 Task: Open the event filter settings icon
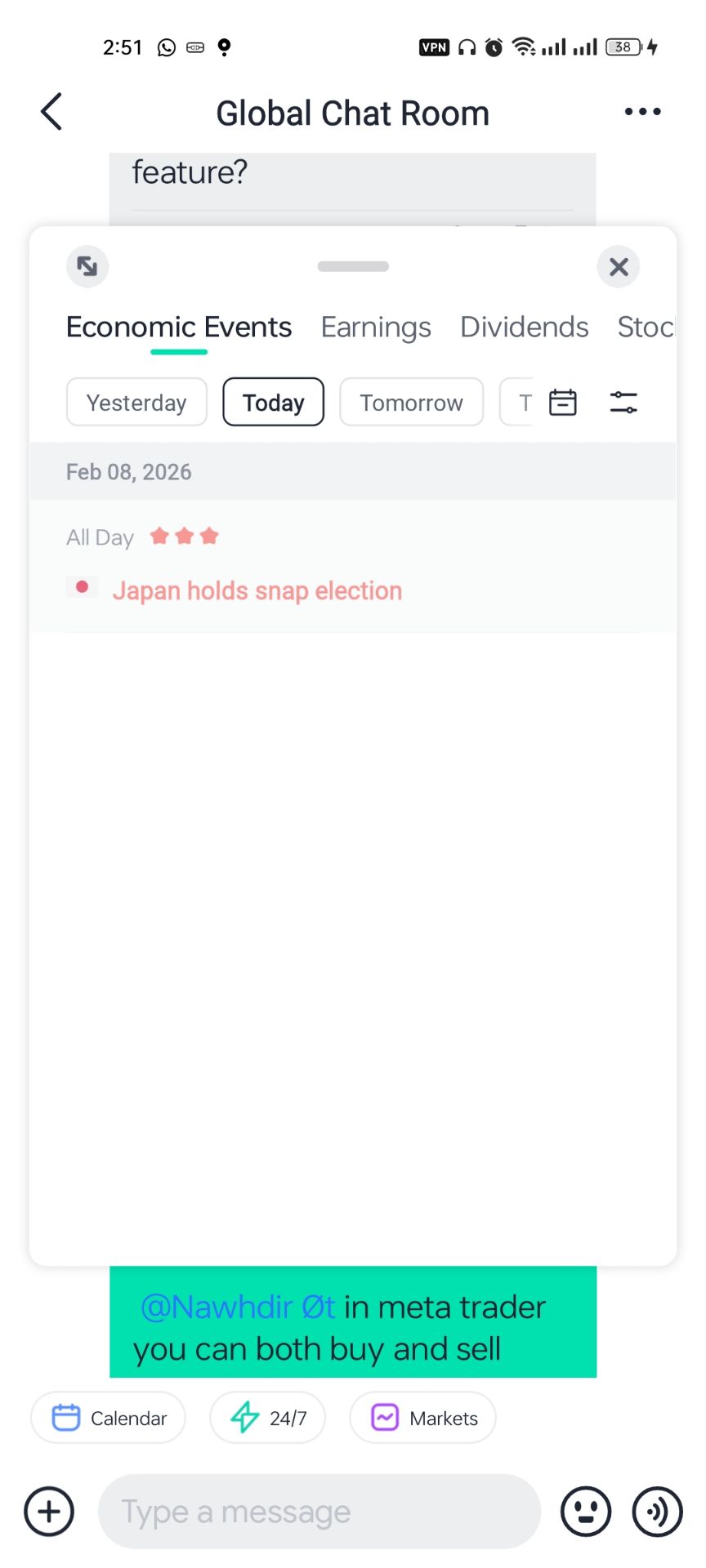pos(623,403)
